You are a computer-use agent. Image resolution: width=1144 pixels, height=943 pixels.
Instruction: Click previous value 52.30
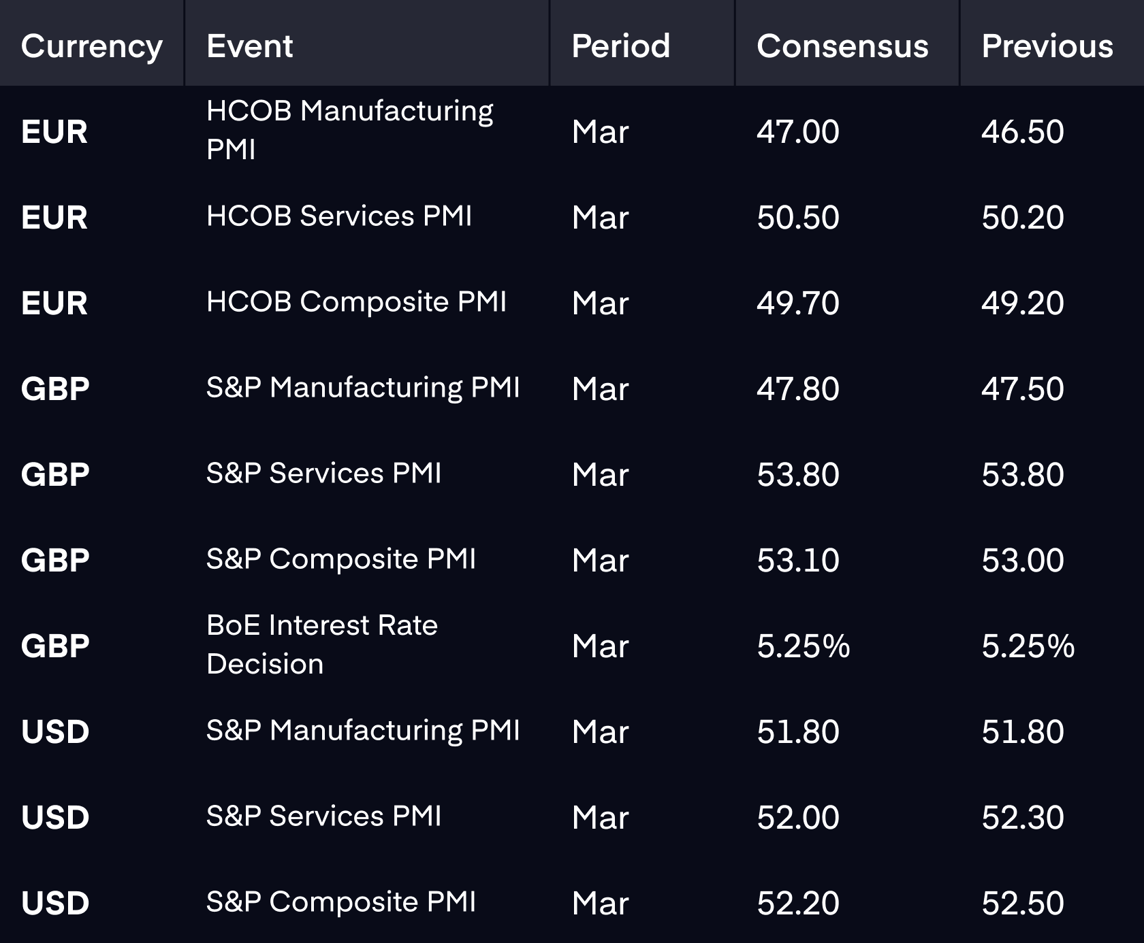(1023, 818)
